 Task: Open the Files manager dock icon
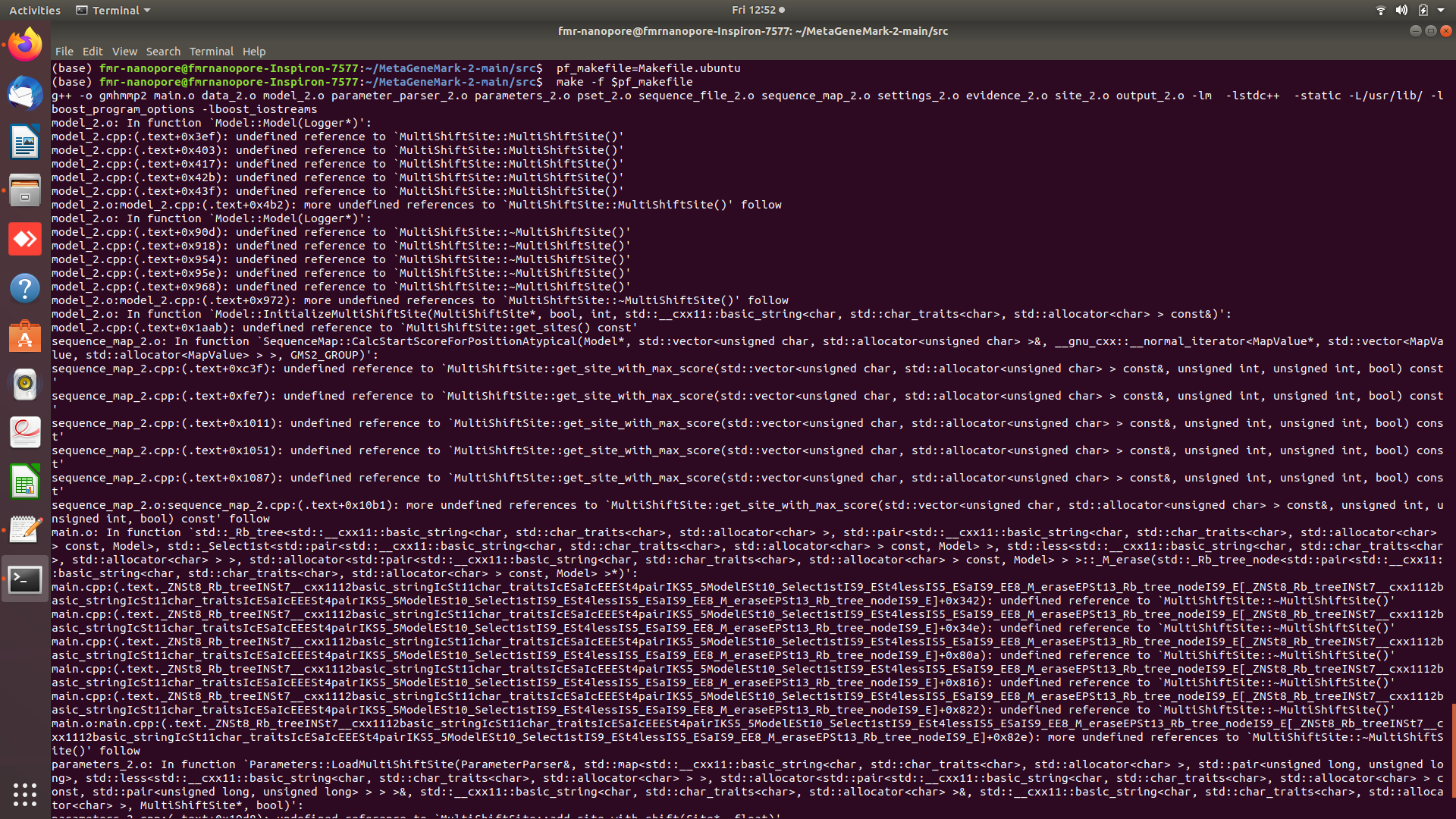25,190
